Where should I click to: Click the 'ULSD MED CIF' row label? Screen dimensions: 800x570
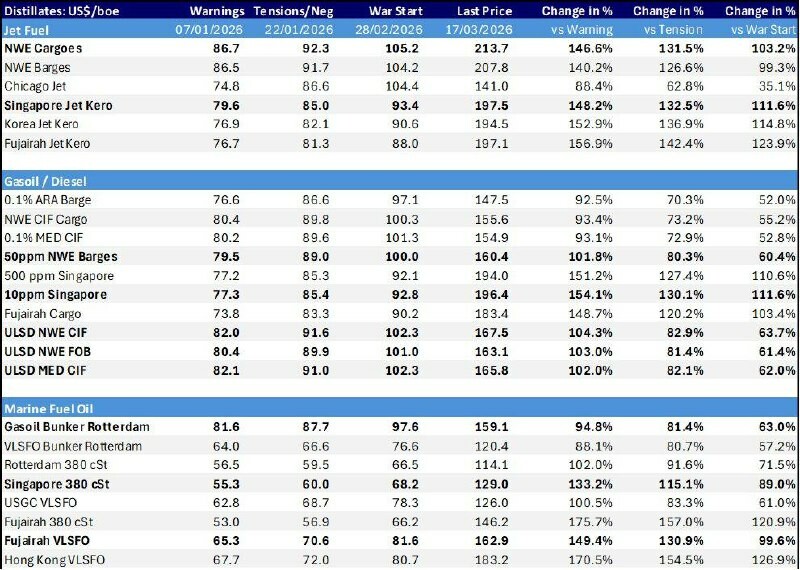(x=45, y=371)
